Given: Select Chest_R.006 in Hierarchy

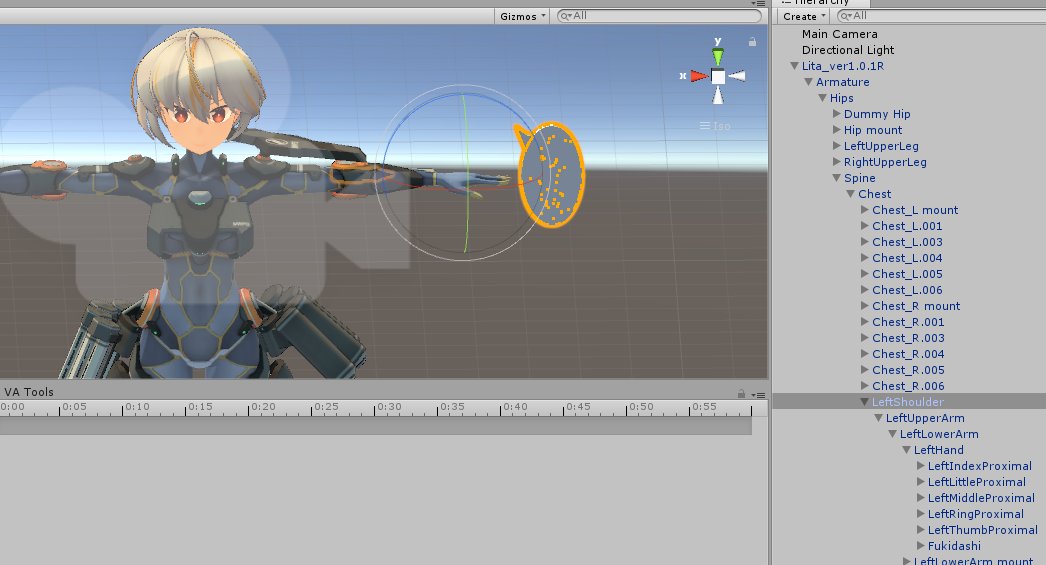Looking at the screenshot, I should [x=908, y=386].
